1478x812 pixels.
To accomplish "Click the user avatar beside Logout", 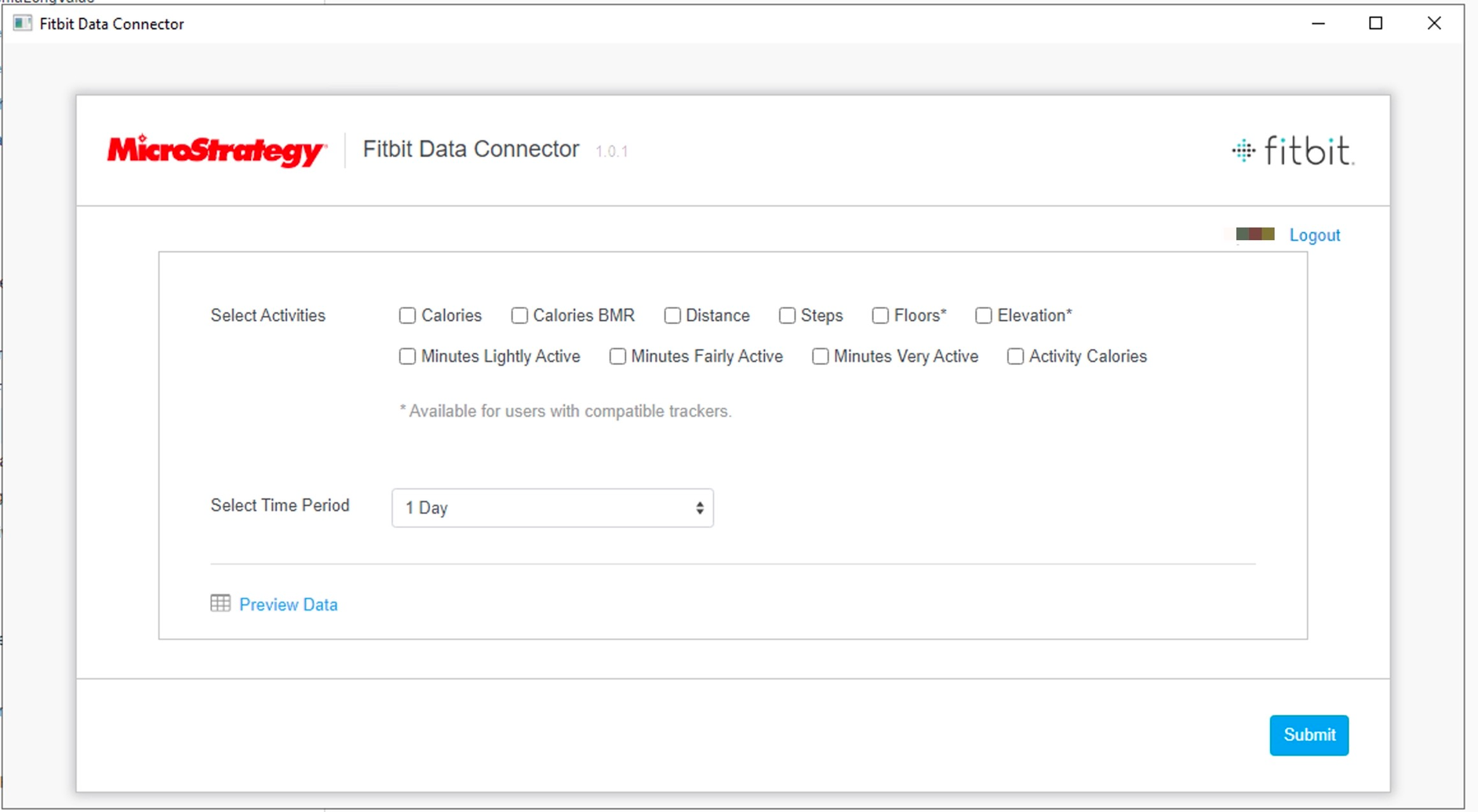I will click(x=1254, y=235).
